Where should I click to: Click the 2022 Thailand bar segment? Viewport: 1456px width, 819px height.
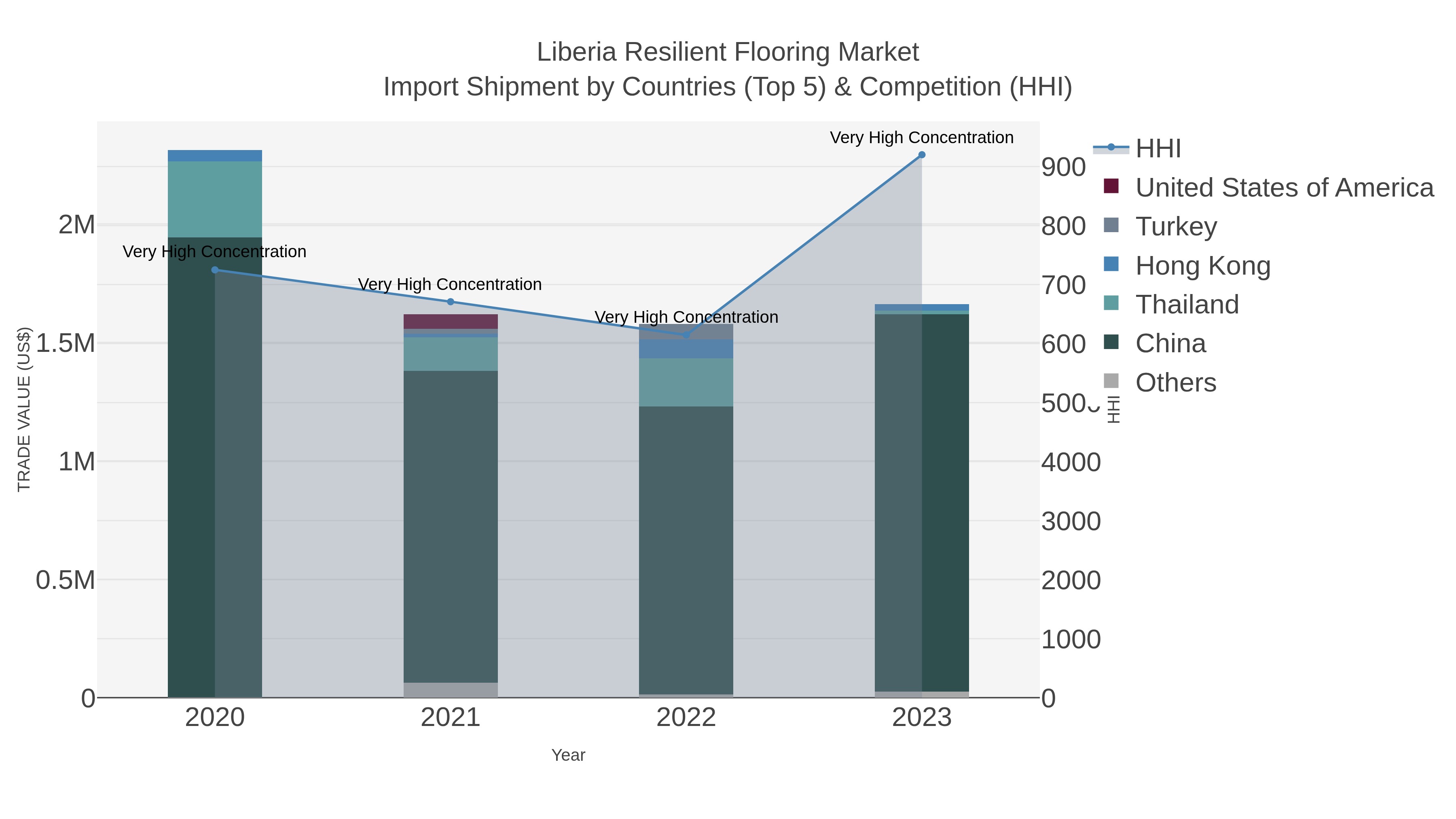tap(686, 383)
